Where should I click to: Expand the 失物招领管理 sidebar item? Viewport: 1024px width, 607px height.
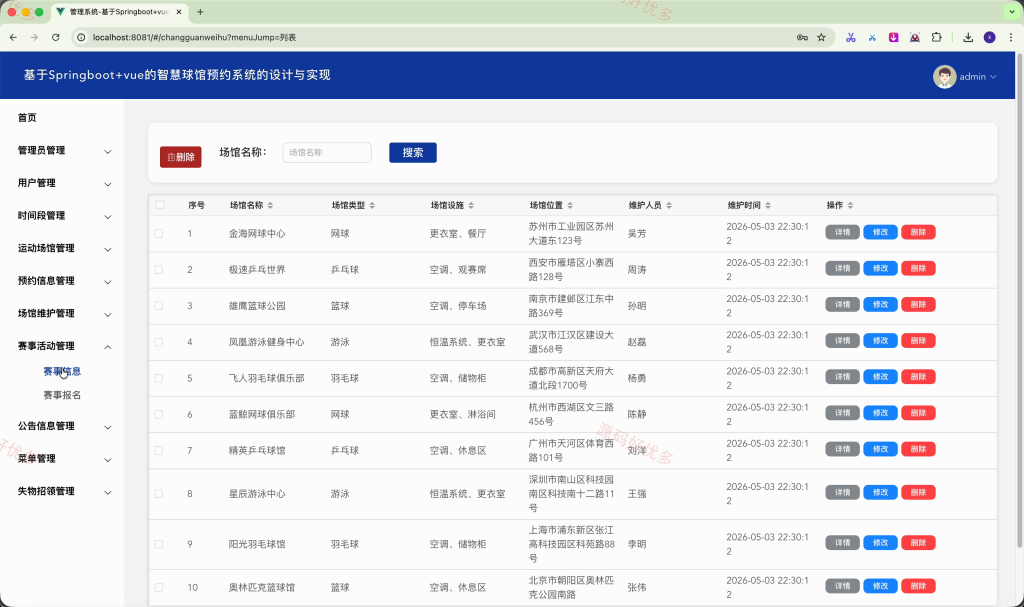63,492
